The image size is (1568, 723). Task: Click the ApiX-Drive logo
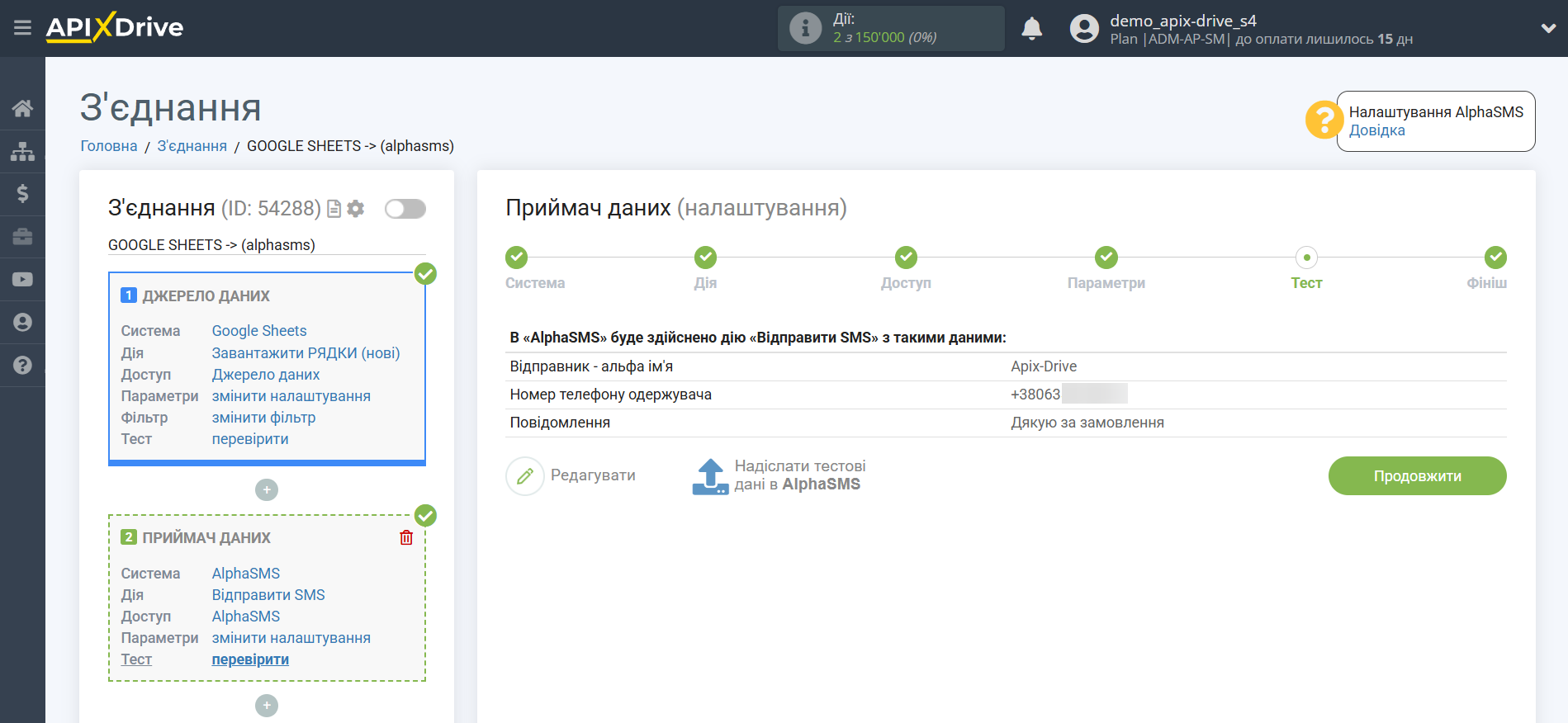click(x=115, y=27)
